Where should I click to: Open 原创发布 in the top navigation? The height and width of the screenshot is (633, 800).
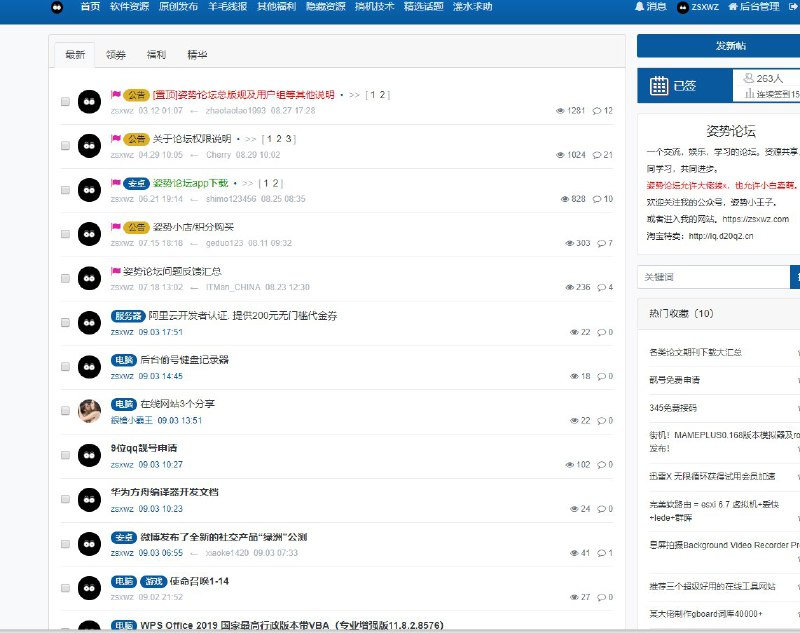pyautogui.click(x=178, y=7)
